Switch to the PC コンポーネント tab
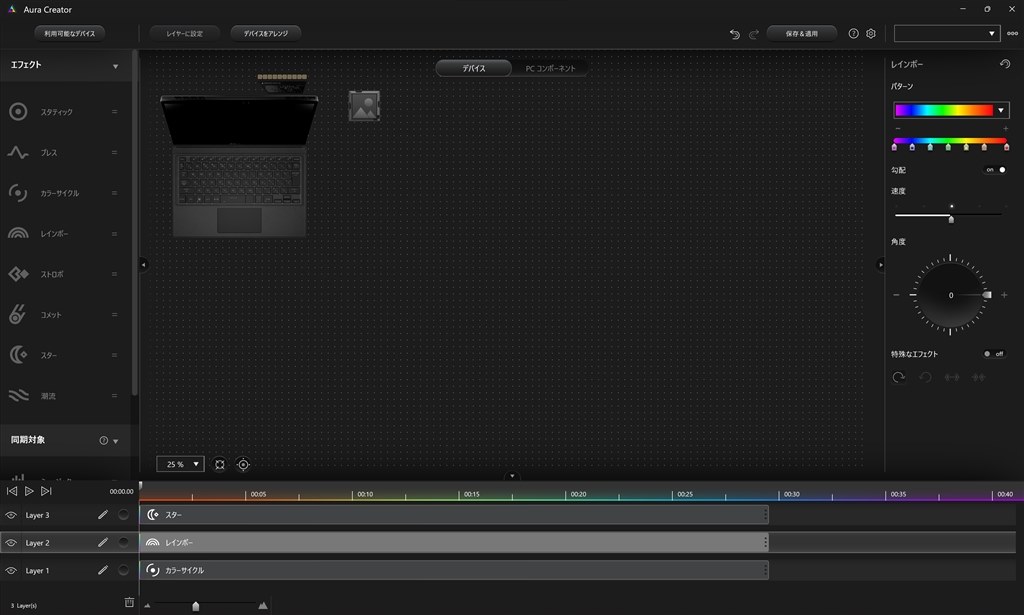This screenshot has height=615, width=1024. tap(551, 68)
